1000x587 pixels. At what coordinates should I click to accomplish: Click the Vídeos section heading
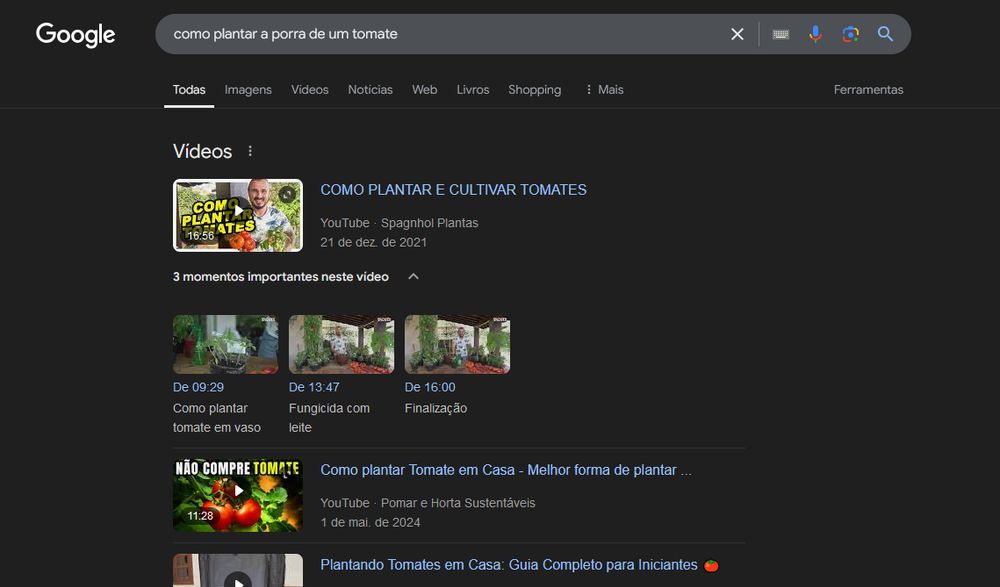click(x=202, y=151)
